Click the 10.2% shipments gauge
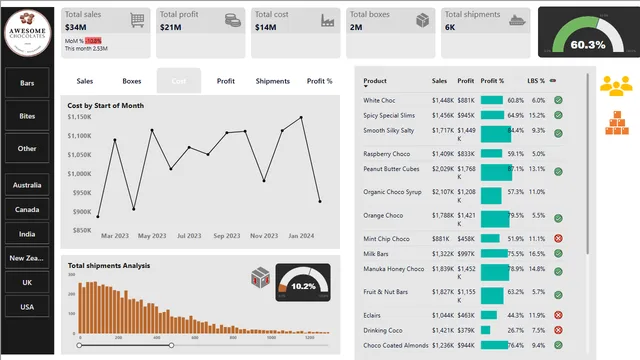The image size is (640, 360). coord(303,282)
